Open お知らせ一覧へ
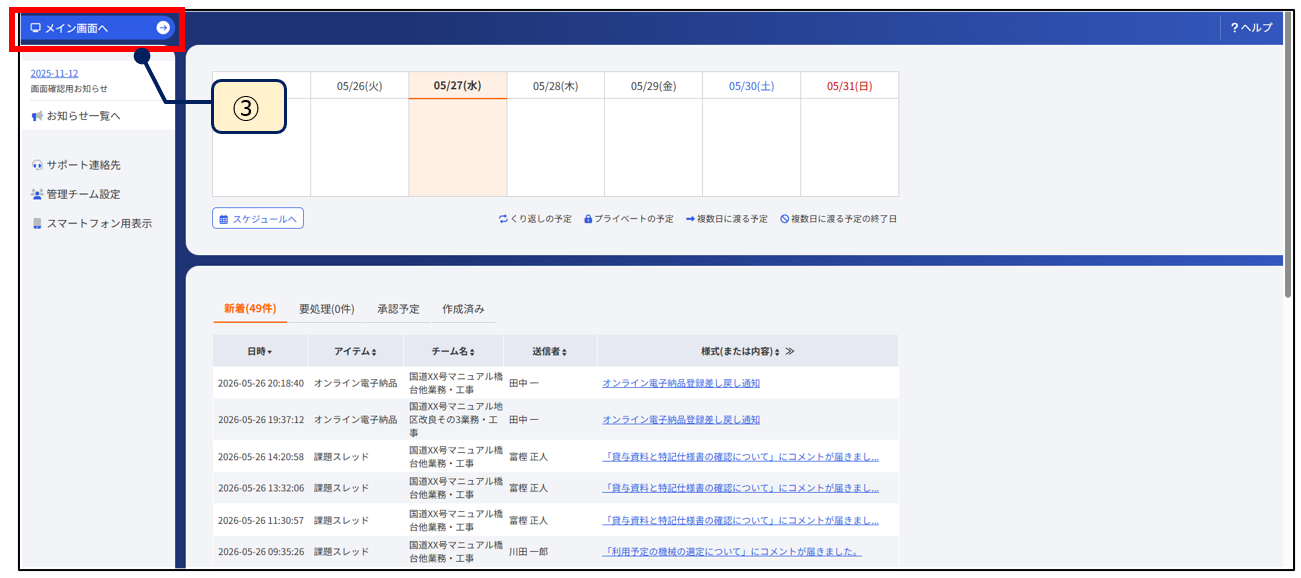The image size is (1301, 578). [75, 116]
